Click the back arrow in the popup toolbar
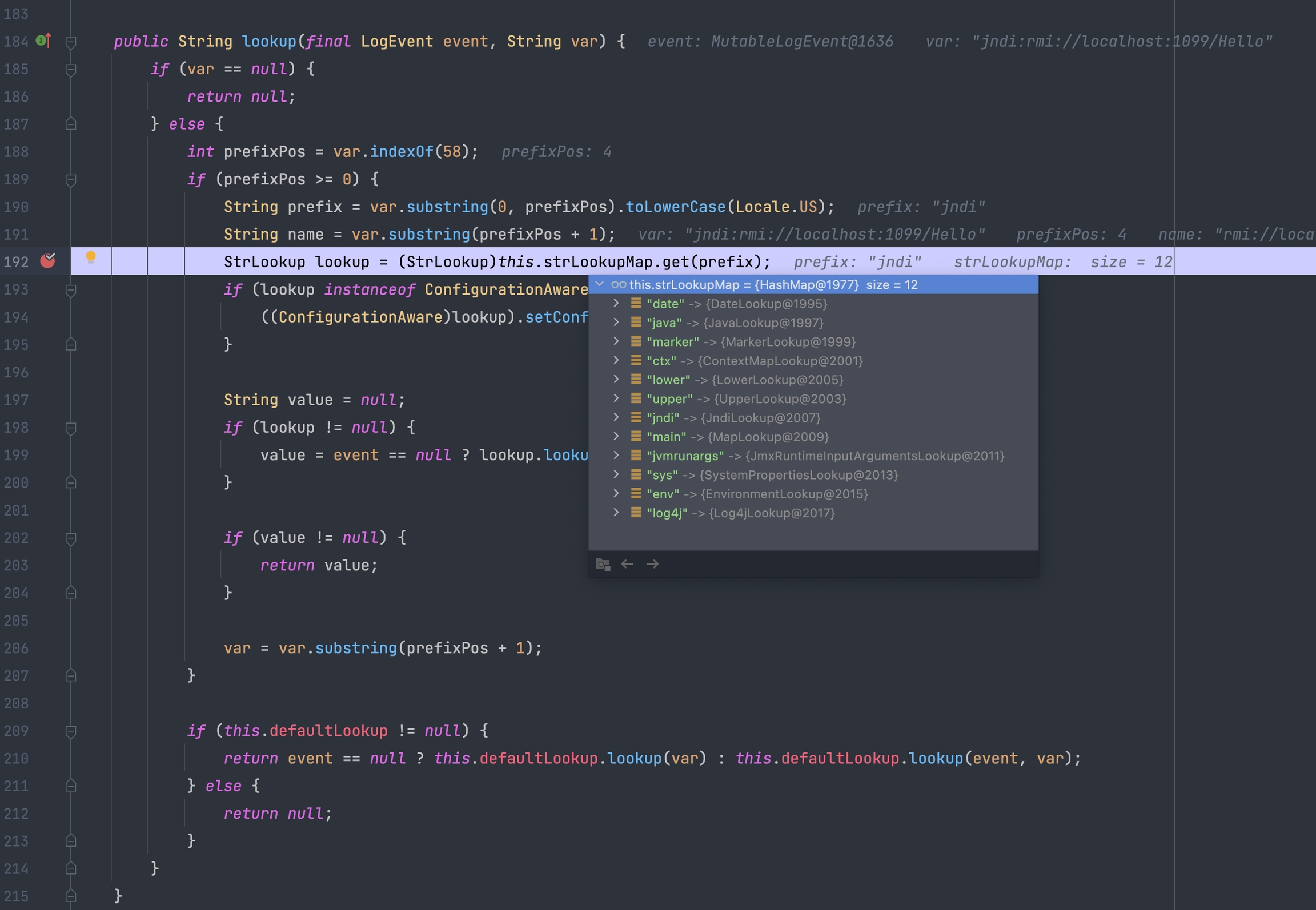The width and height of the screenshot is (1316, 910). click(x=627, y=564)
